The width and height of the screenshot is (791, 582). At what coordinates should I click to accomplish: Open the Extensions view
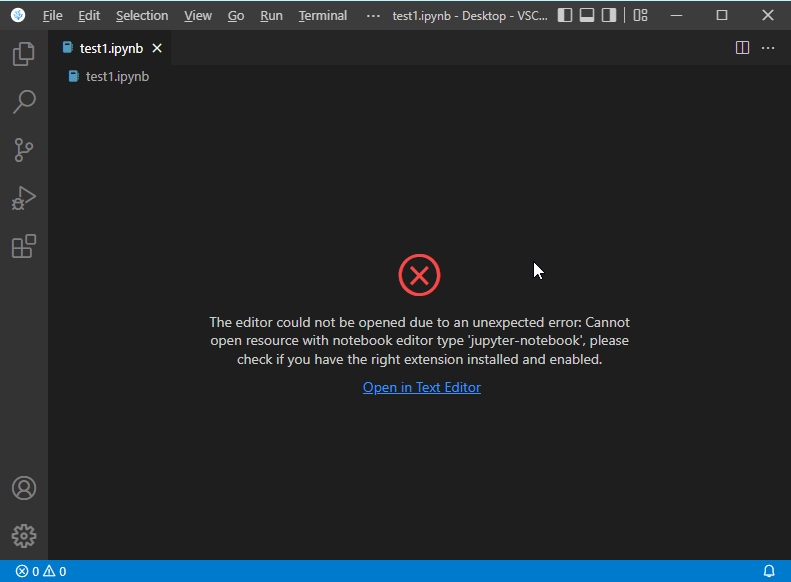pos(24,246)
